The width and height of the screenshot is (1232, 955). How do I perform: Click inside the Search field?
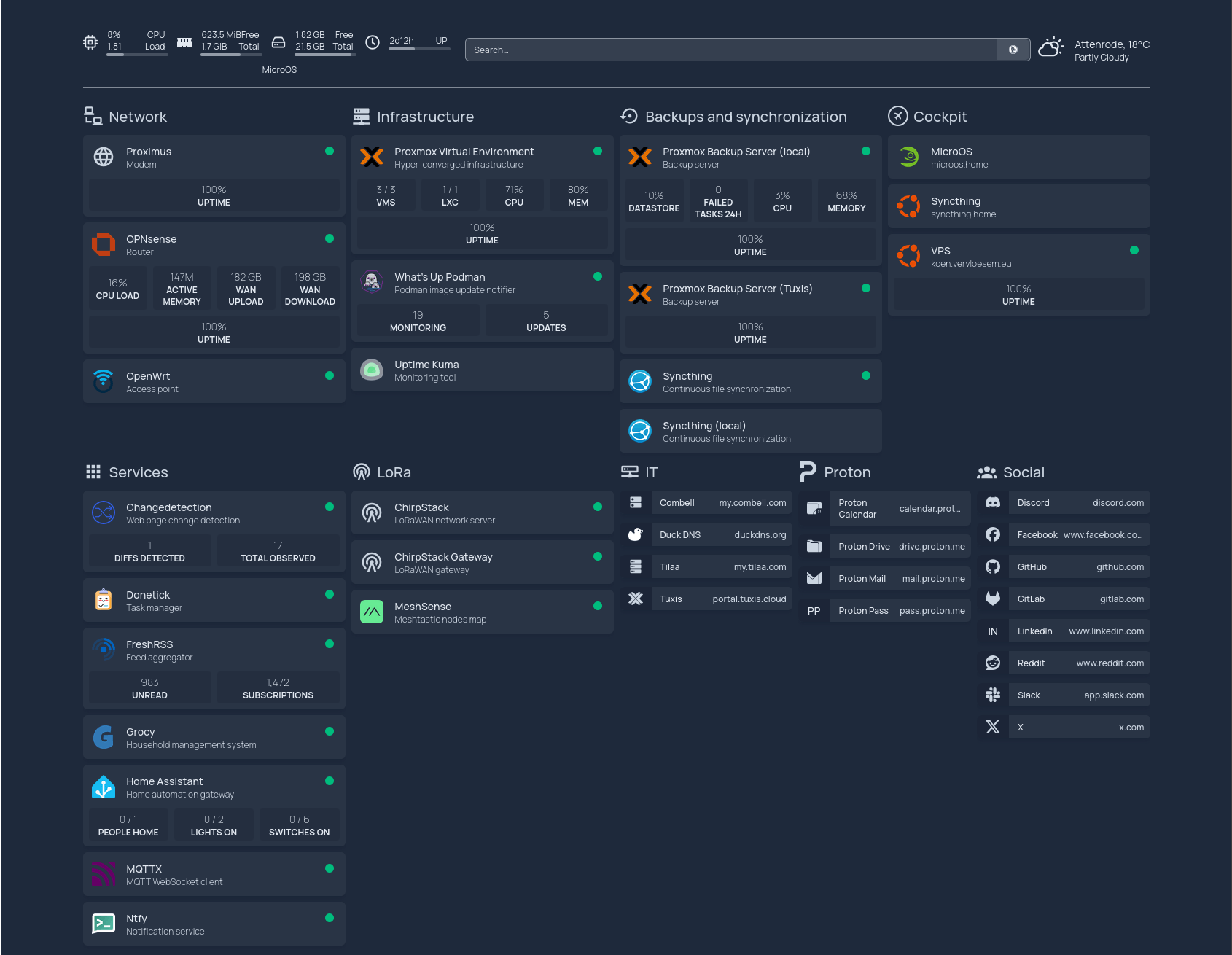tap(729, 50)
